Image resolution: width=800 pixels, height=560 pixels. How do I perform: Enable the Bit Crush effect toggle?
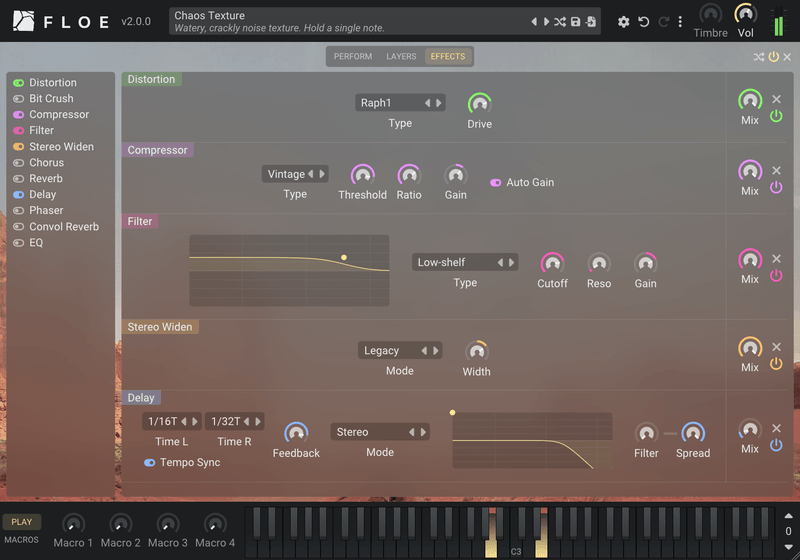[19, 98]
